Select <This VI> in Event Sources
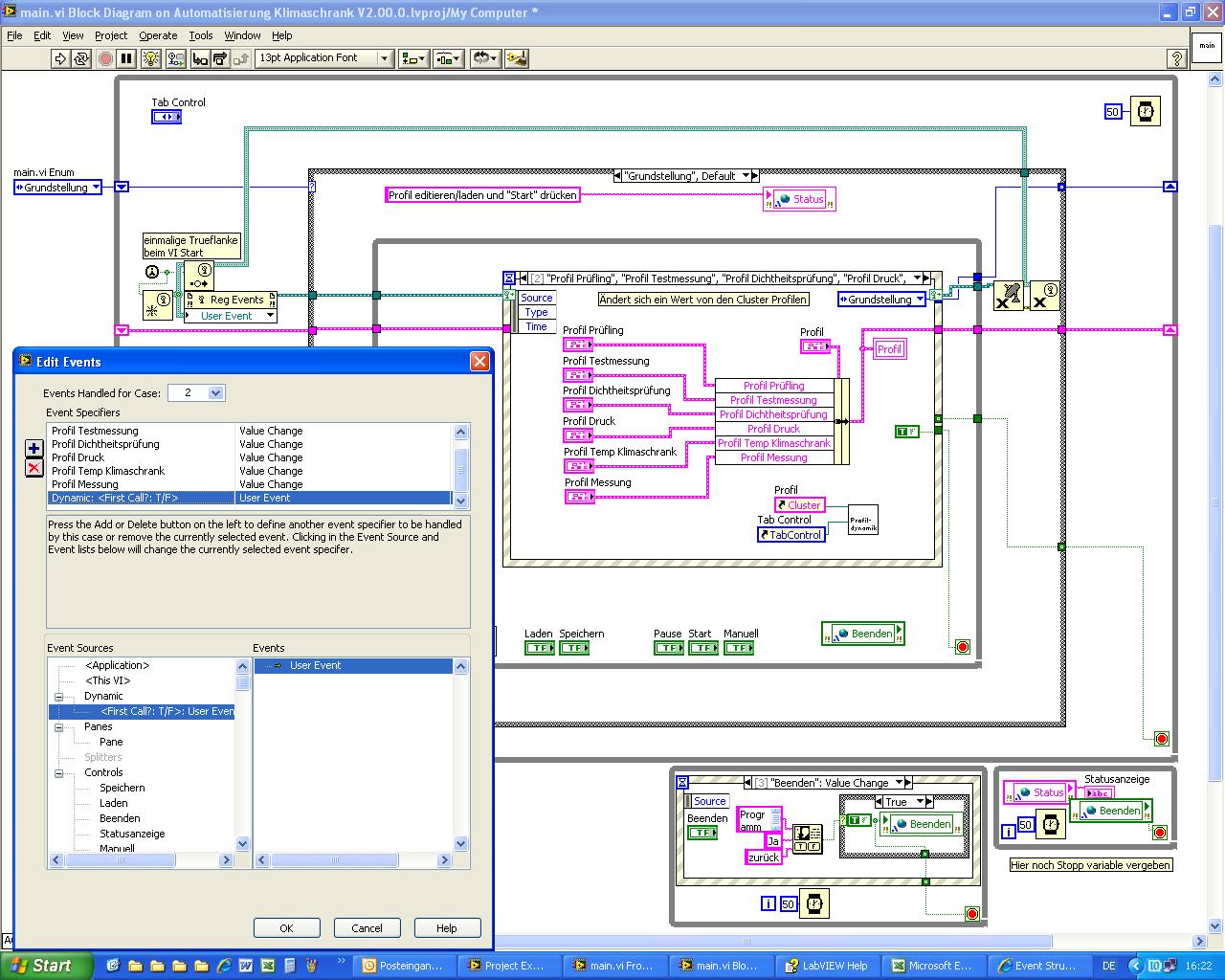1225x980 pixels. click(x=108, y=680)
